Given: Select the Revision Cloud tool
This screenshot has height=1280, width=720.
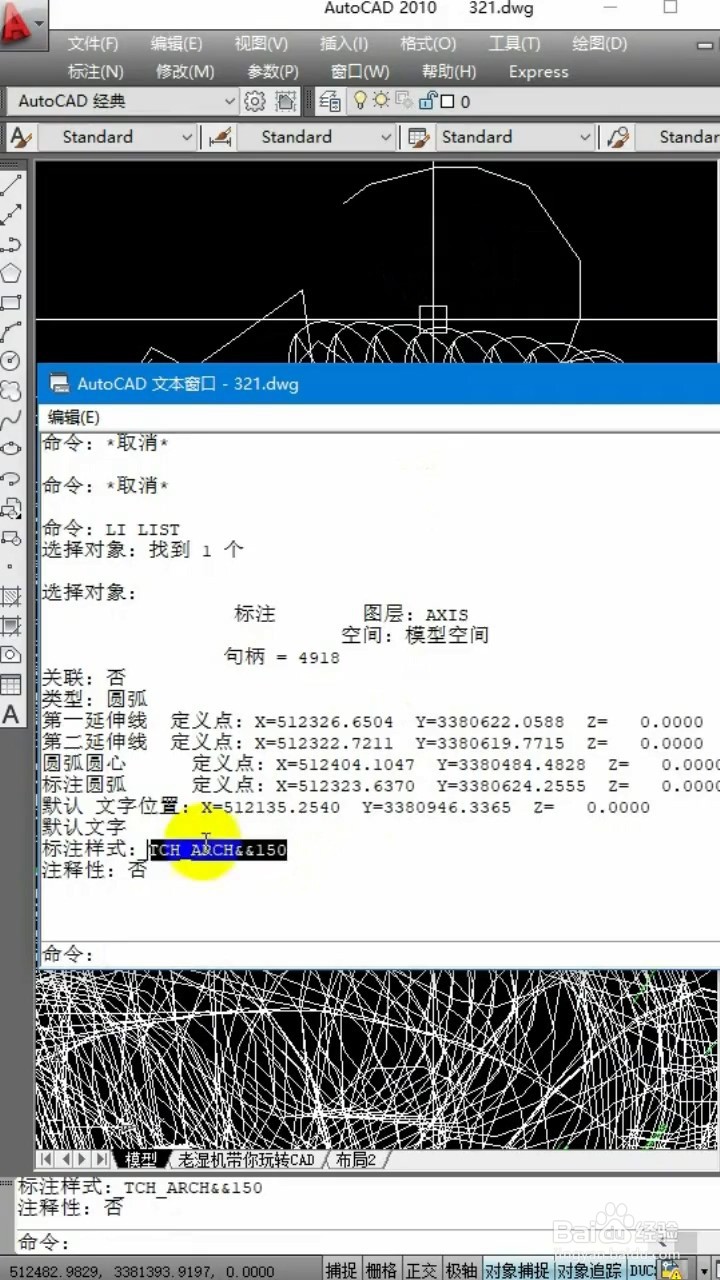Looking at the screenshot, I should tap(11, 390).
